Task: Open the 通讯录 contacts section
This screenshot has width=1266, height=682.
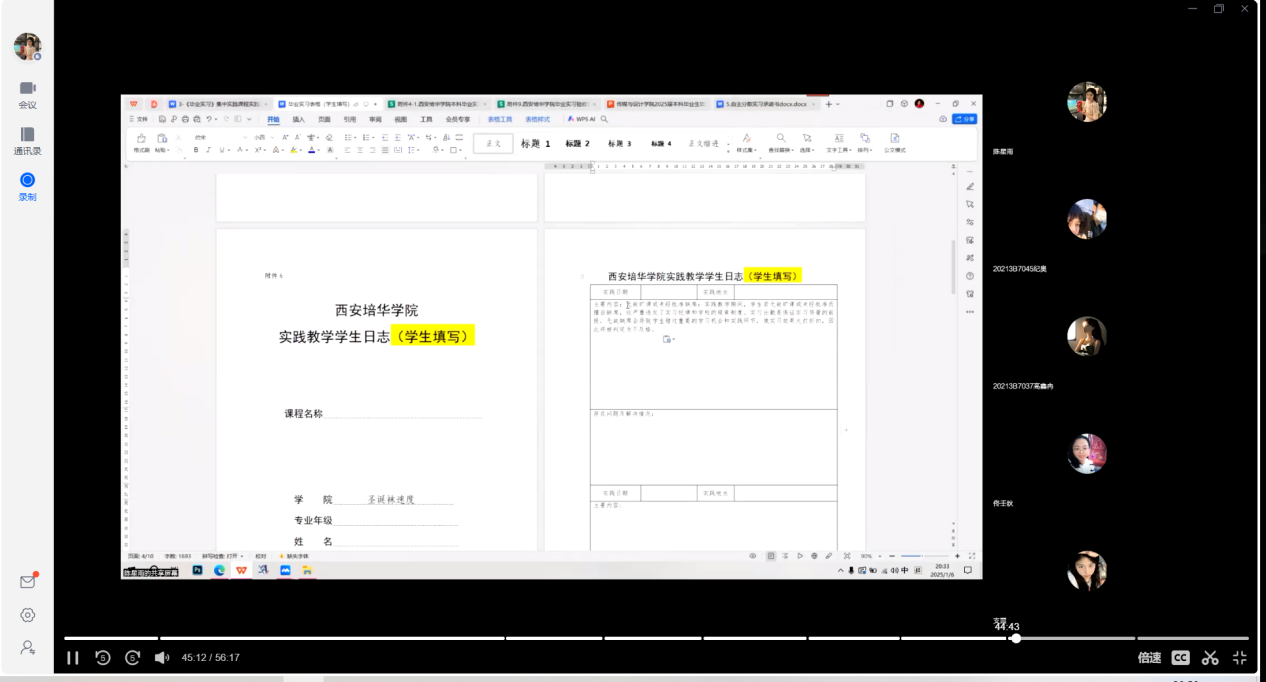Action: (x=27, y=141)
